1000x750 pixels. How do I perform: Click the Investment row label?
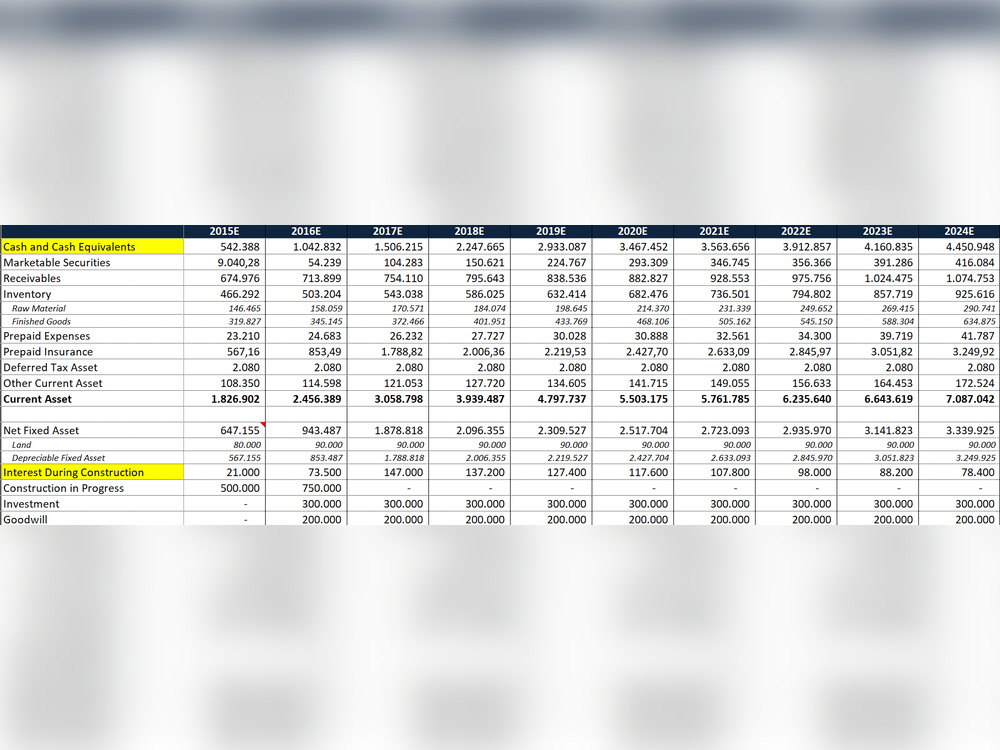31,504
